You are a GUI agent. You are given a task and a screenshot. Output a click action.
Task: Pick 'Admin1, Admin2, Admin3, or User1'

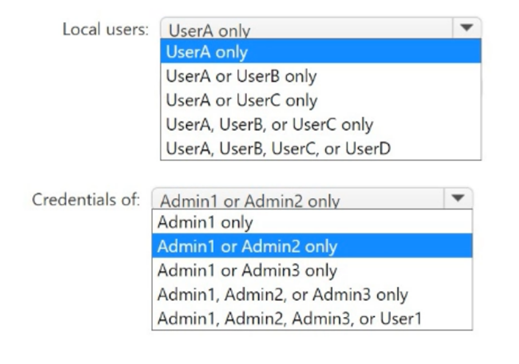pyautogui.click(x=312, y=318)
